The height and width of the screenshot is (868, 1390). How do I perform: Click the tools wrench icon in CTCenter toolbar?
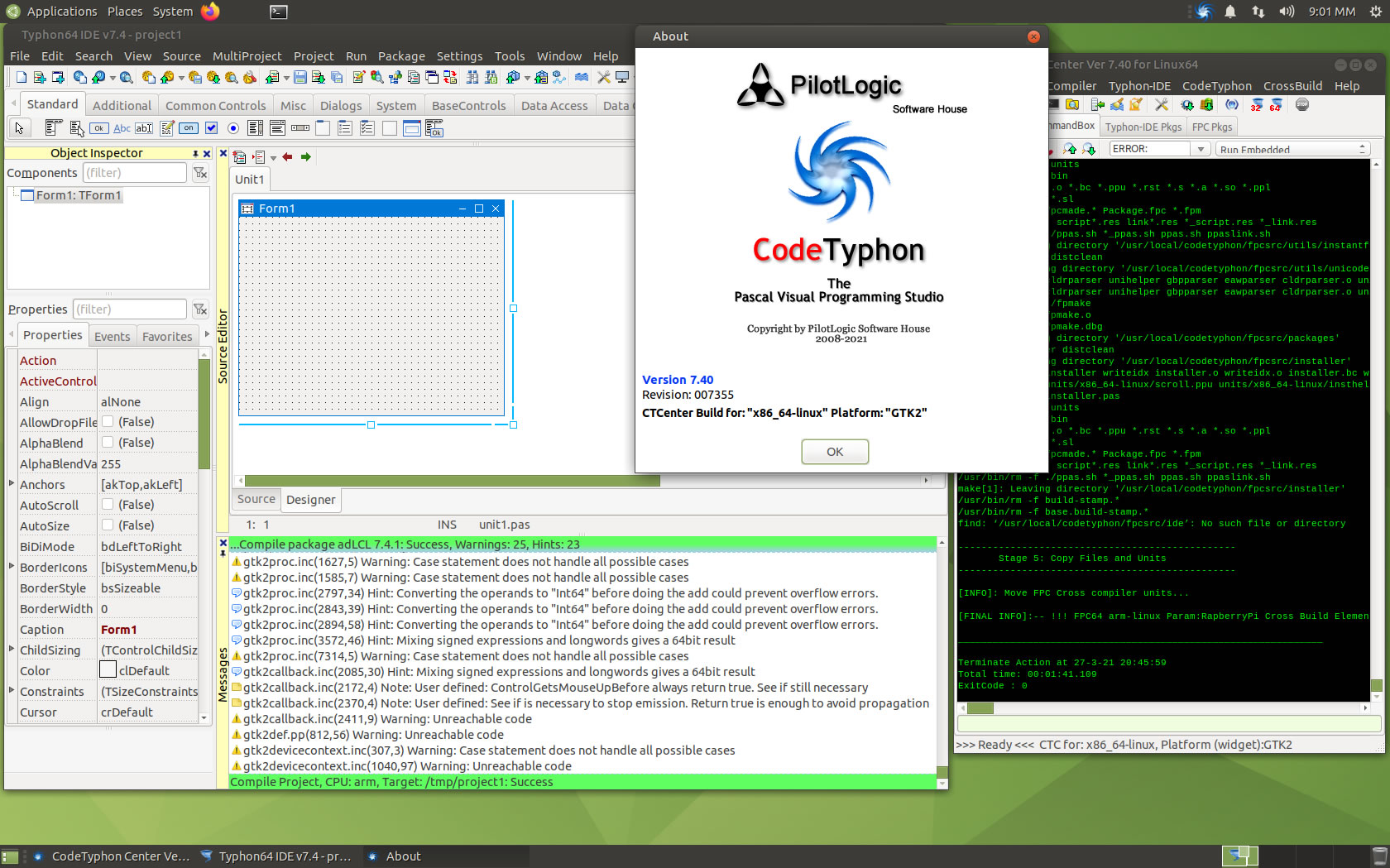(x=1162, y=105)
